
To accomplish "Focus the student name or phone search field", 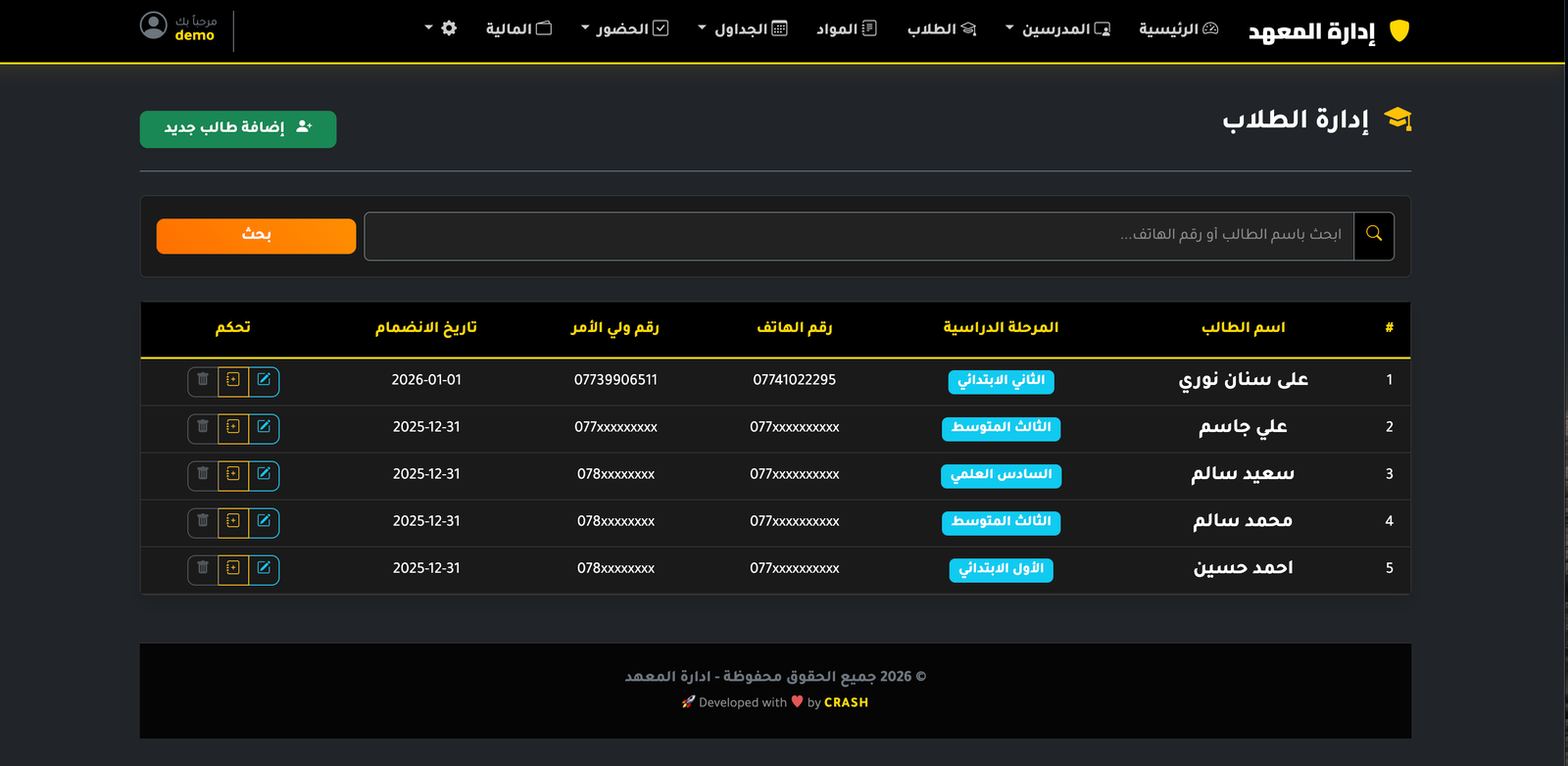I will [x=857, y=235].
